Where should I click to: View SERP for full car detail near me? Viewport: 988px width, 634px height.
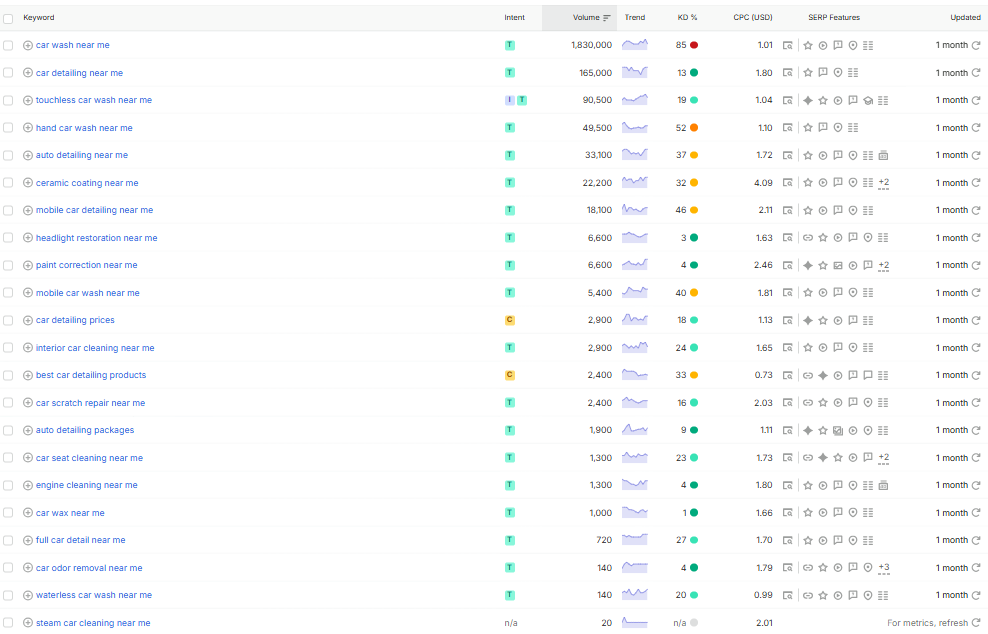tap(788, 540)
